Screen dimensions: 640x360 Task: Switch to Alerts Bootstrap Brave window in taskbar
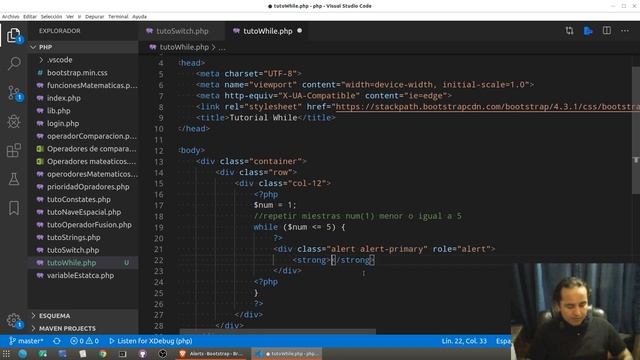pos(211,354)
